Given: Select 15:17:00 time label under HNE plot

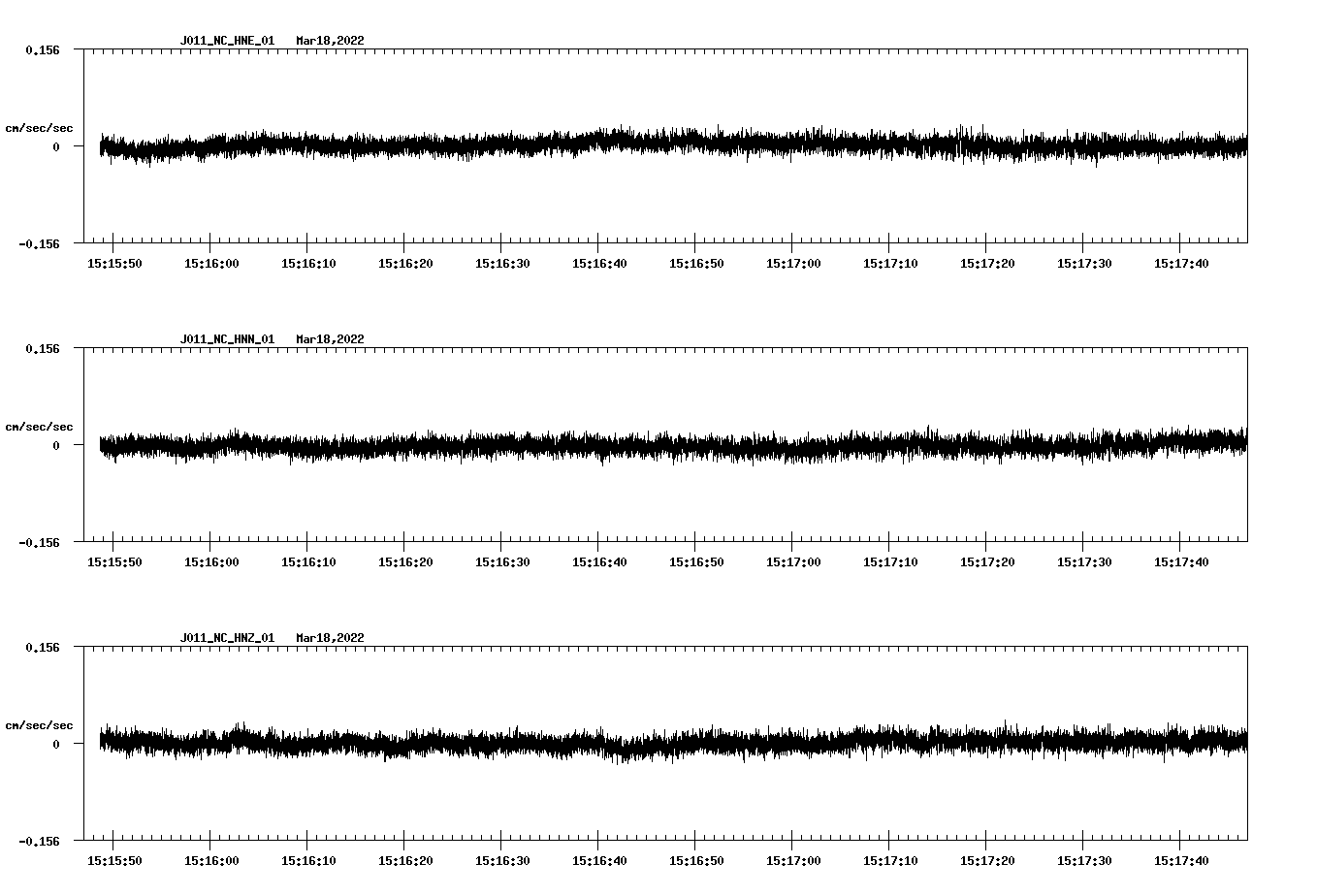Looking at the screenshot, I should coord(793,264).
